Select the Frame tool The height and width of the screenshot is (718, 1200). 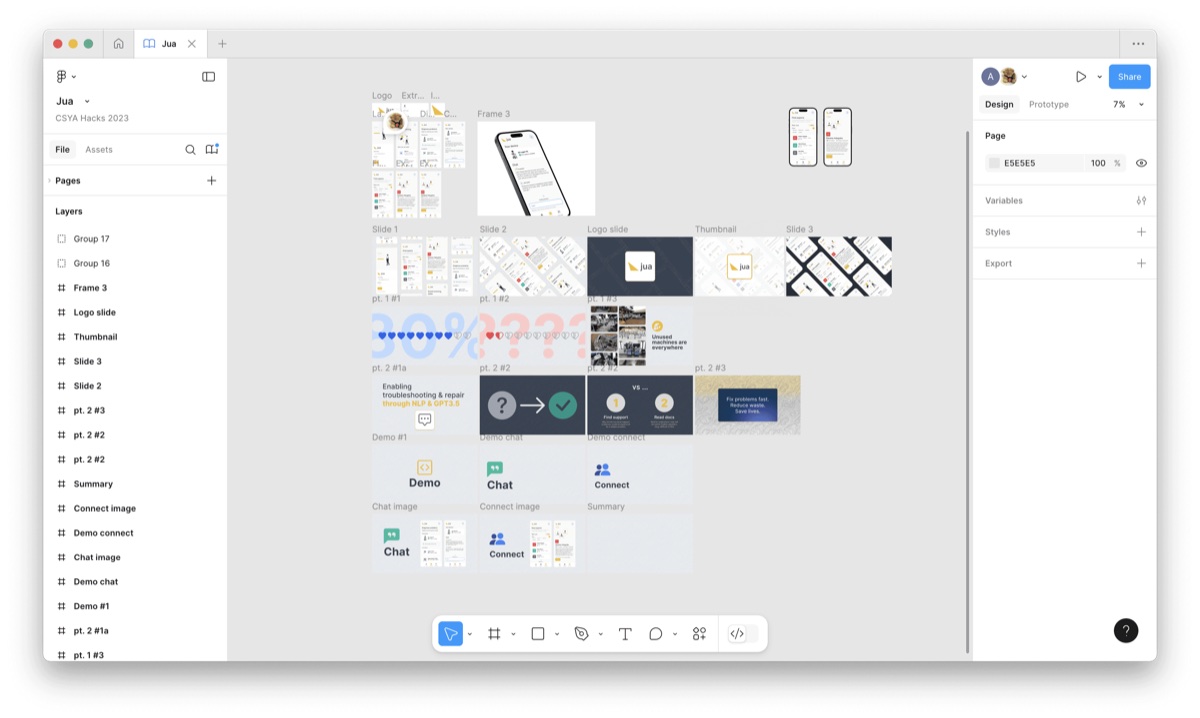494,634
